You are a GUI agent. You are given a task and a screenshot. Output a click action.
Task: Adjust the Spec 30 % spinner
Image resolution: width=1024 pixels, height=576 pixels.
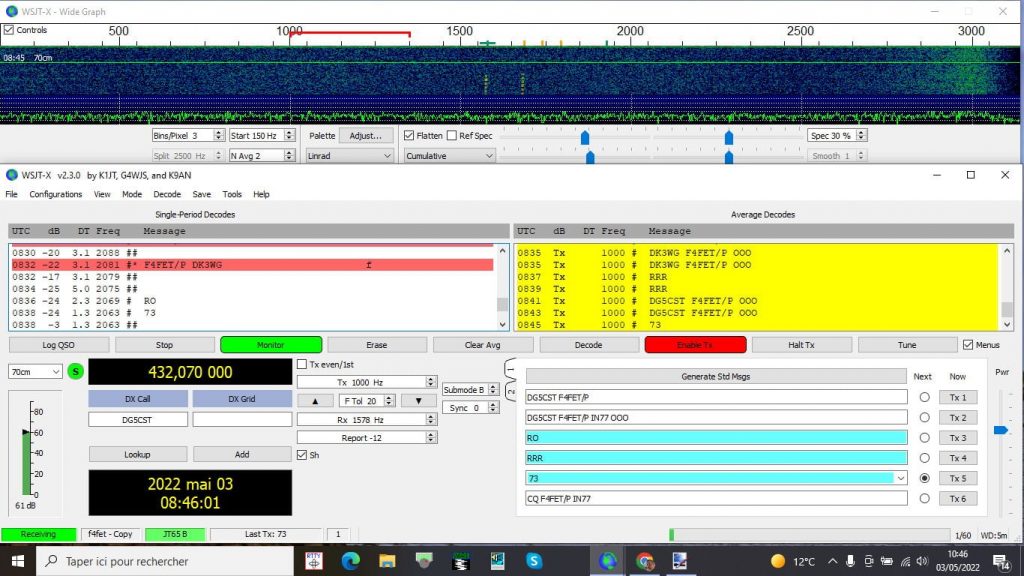pyautogui.click(x=861, y=136)
